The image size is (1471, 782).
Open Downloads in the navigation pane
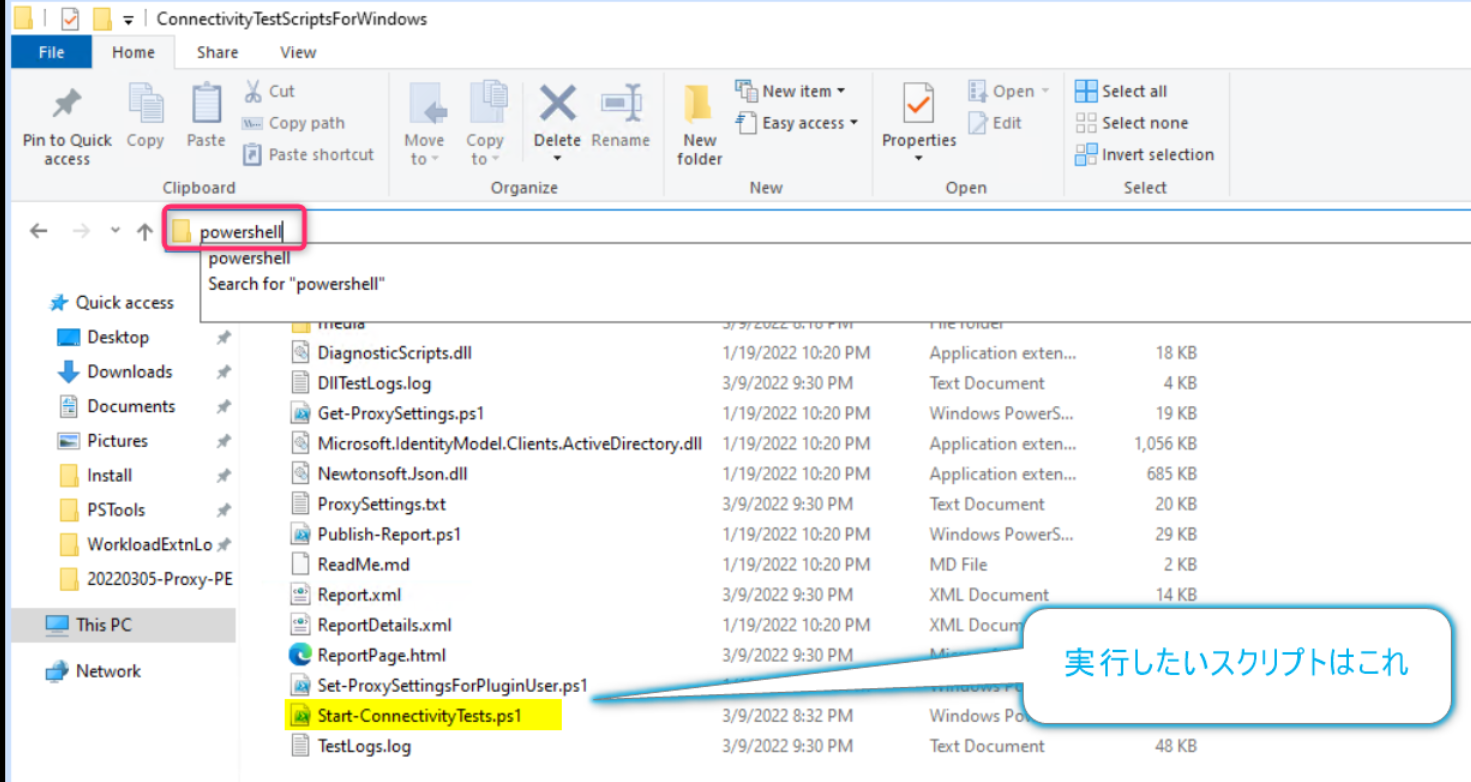[115, 371]
